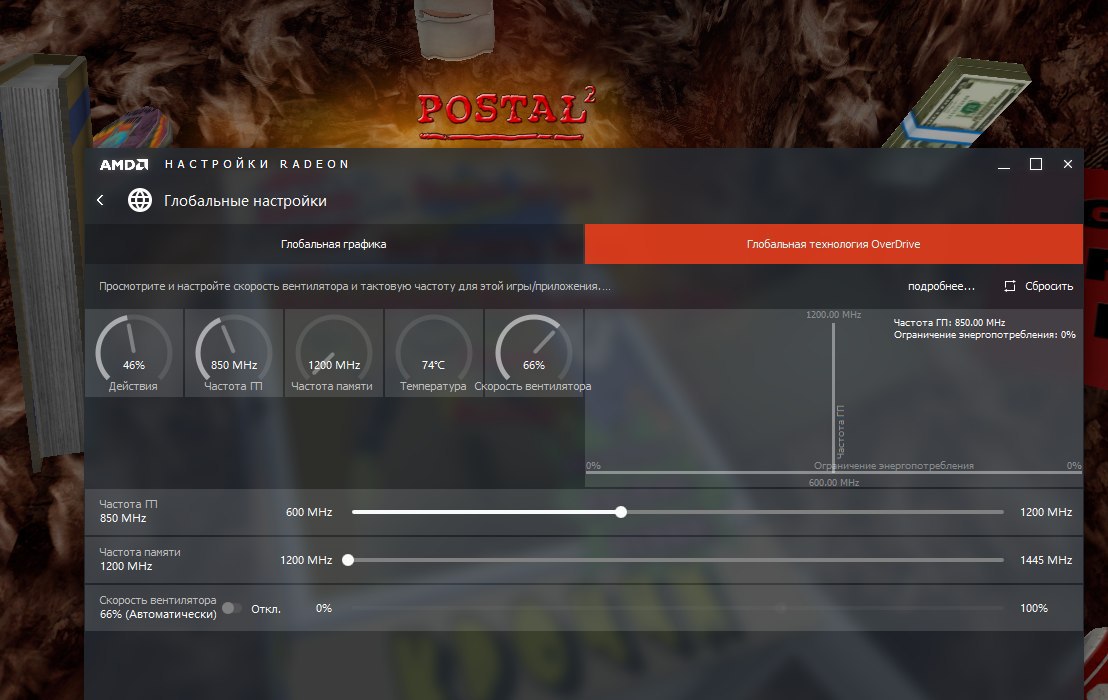This screenshot has height=700, width=1108.
Task: Click the Частота памяти 1200 MHz gauge
Action: coord(334,352)
